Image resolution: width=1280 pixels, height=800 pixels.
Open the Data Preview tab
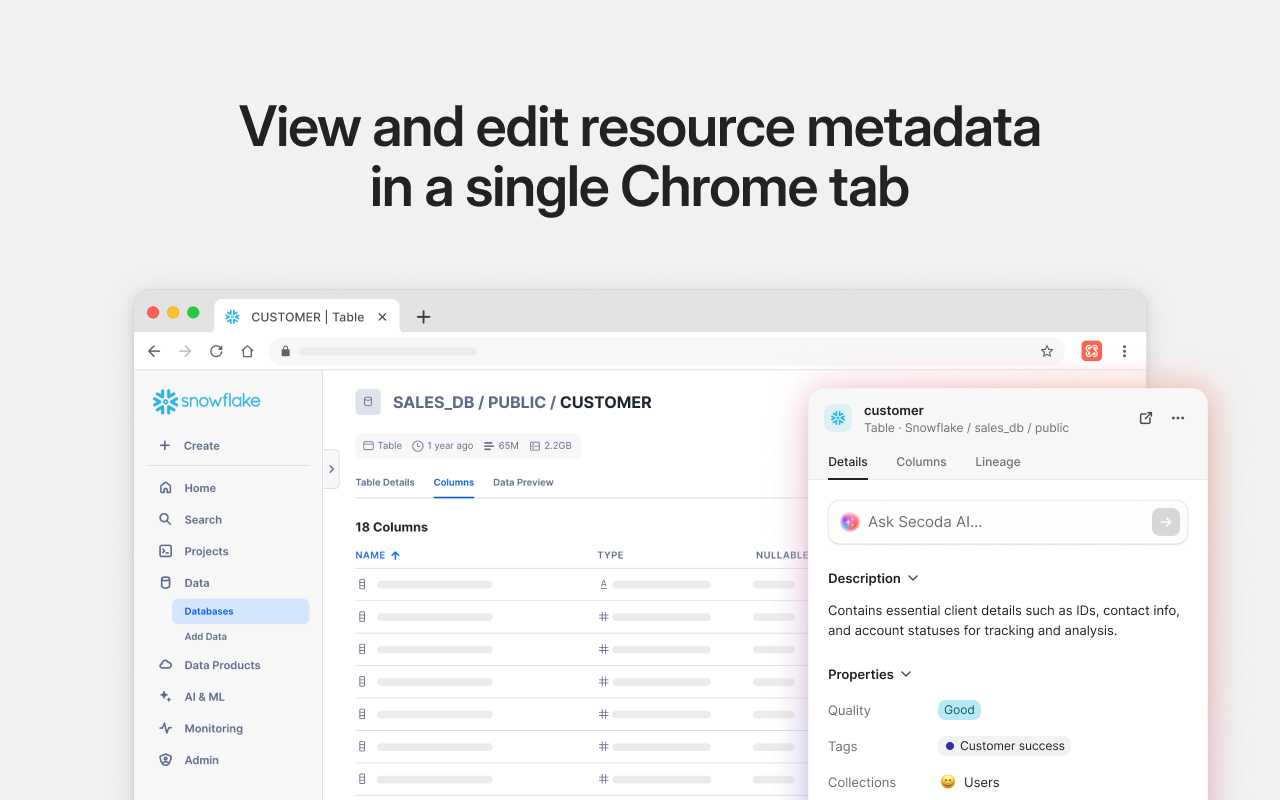pyautogui.click(x=523, y=482)
